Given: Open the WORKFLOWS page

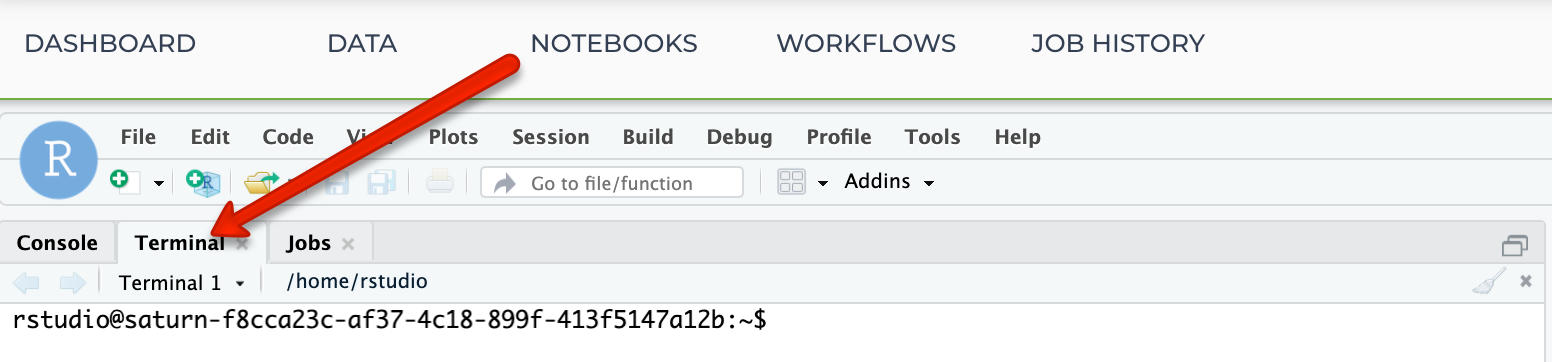Looking at the screenshot, I should [866, 44].
